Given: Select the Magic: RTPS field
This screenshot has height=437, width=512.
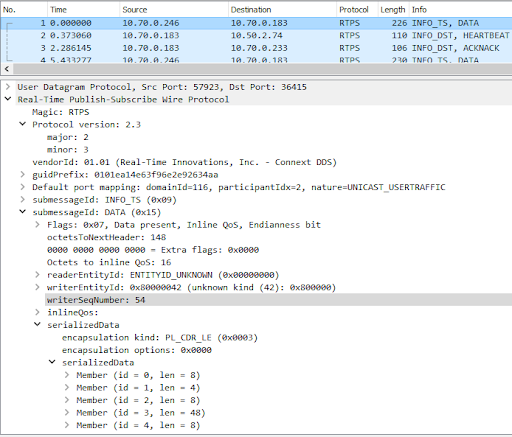Looking at the screenshot, I should [x=61, y=112].
